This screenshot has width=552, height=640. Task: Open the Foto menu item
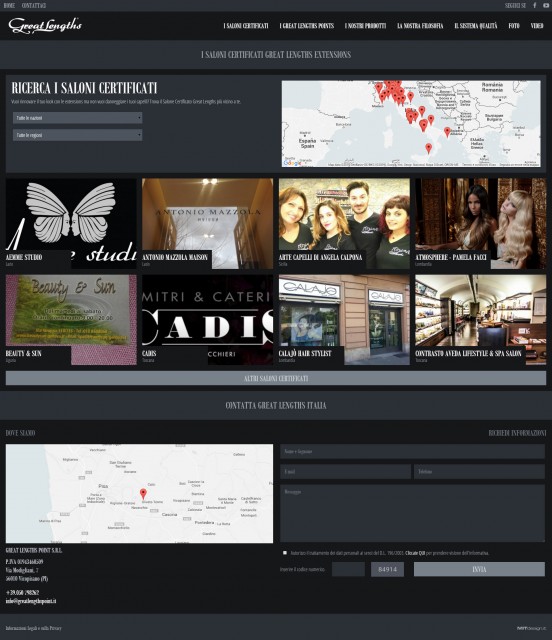514,26
